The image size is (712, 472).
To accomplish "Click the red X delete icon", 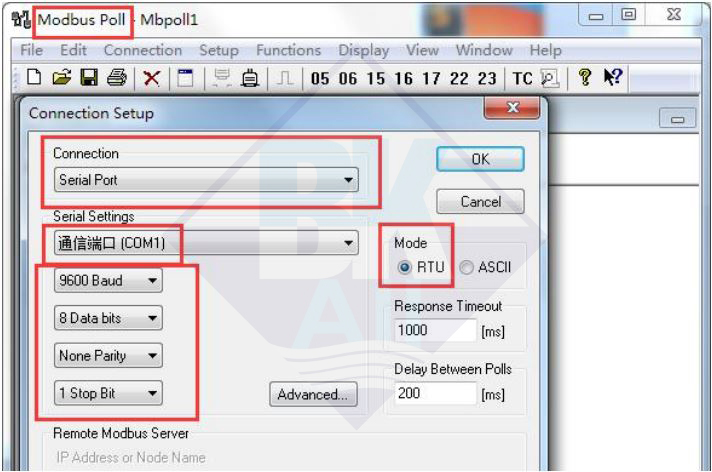I will [151, 79].
